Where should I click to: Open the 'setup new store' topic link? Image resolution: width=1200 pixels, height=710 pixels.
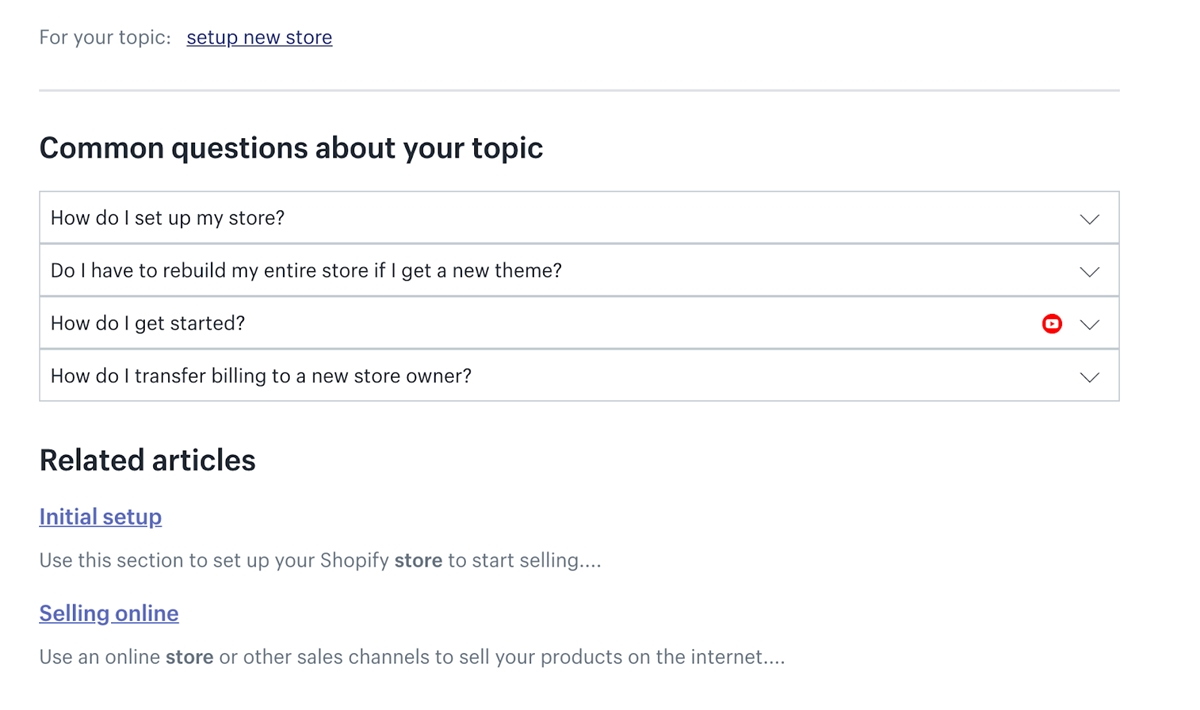(259, 37)
